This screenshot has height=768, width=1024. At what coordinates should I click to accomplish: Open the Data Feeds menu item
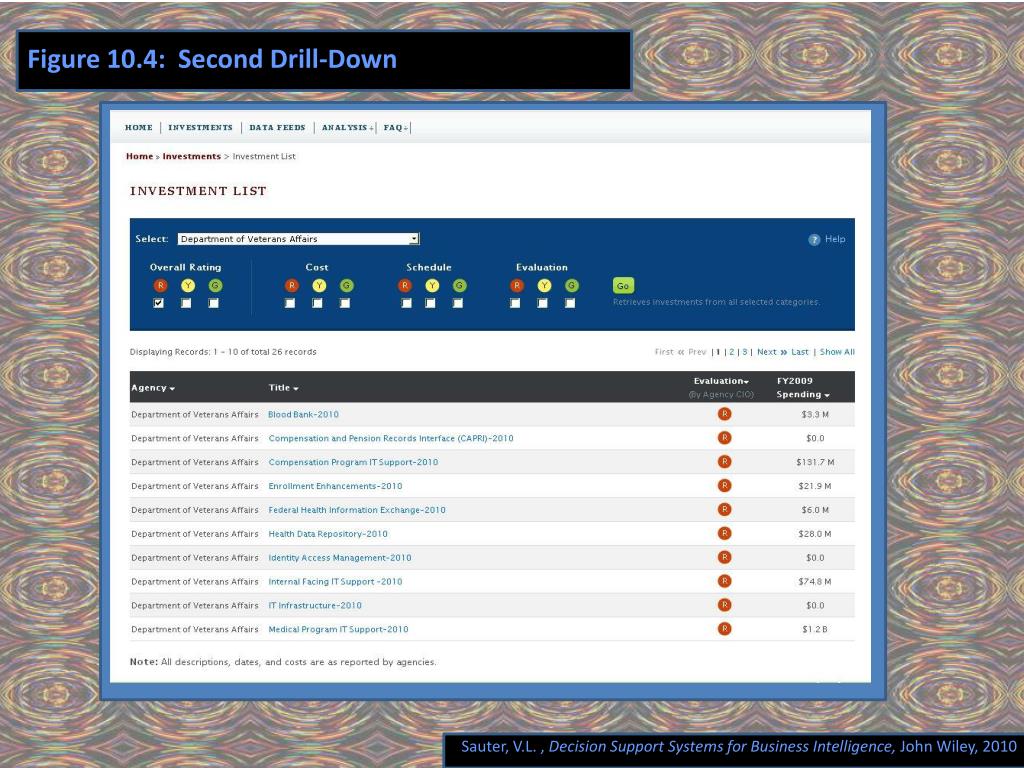click(277, 128)
